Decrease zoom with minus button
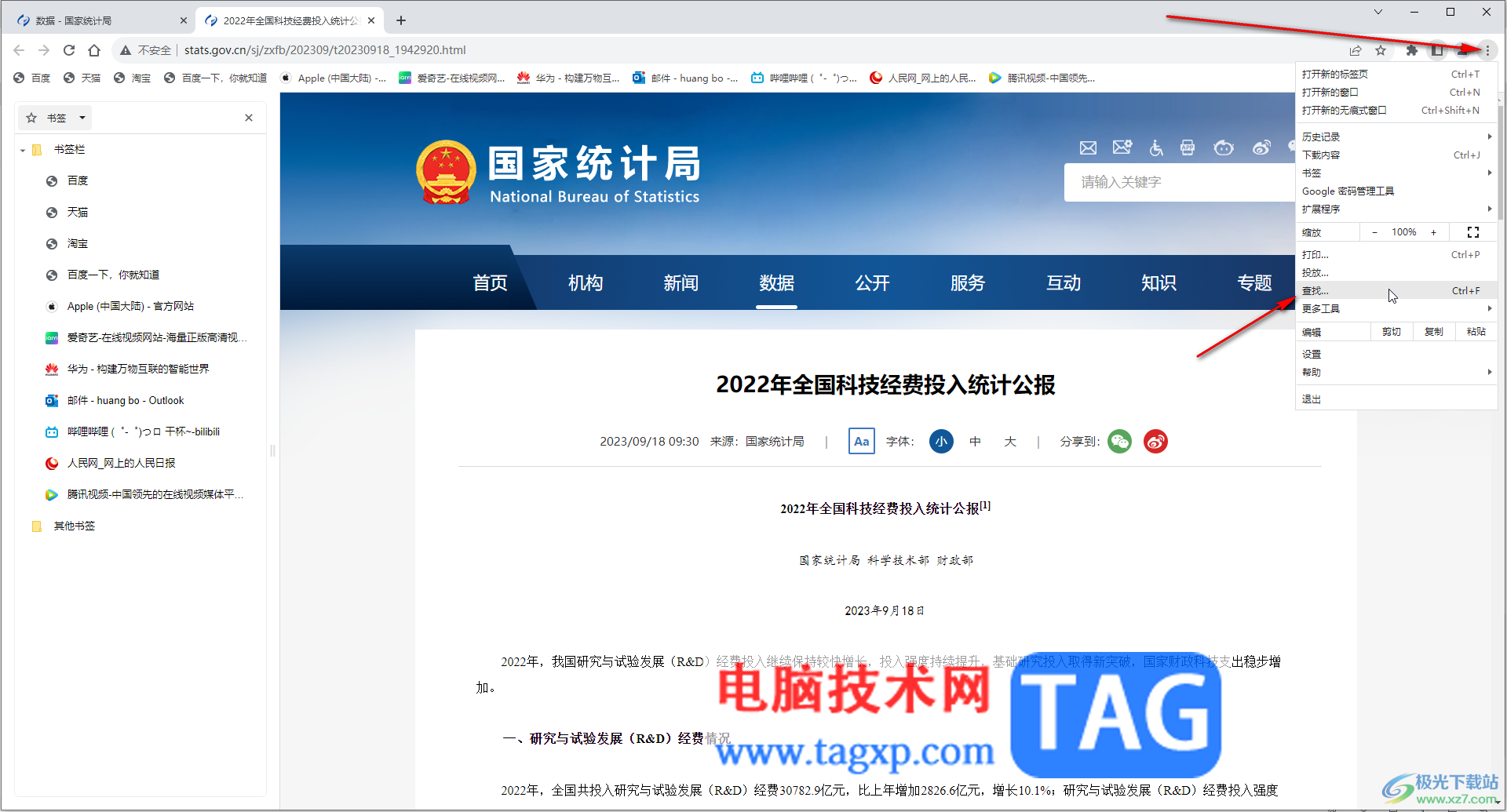 [x=1374, y=232]
